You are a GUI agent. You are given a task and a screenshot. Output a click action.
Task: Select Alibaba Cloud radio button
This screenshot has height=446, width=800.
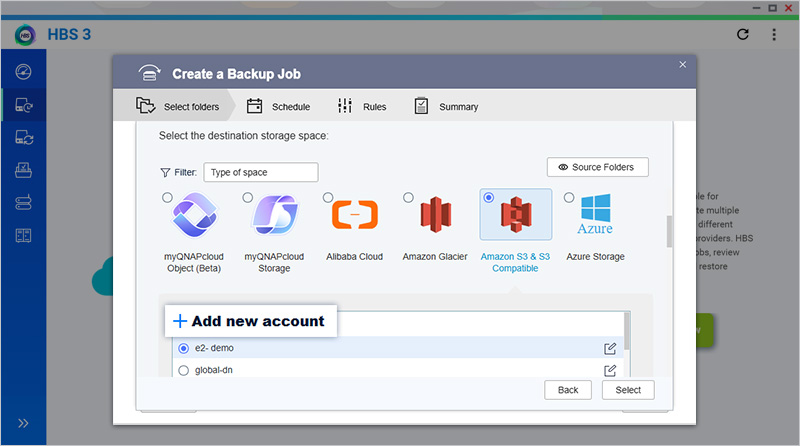(x=328, y=197)
